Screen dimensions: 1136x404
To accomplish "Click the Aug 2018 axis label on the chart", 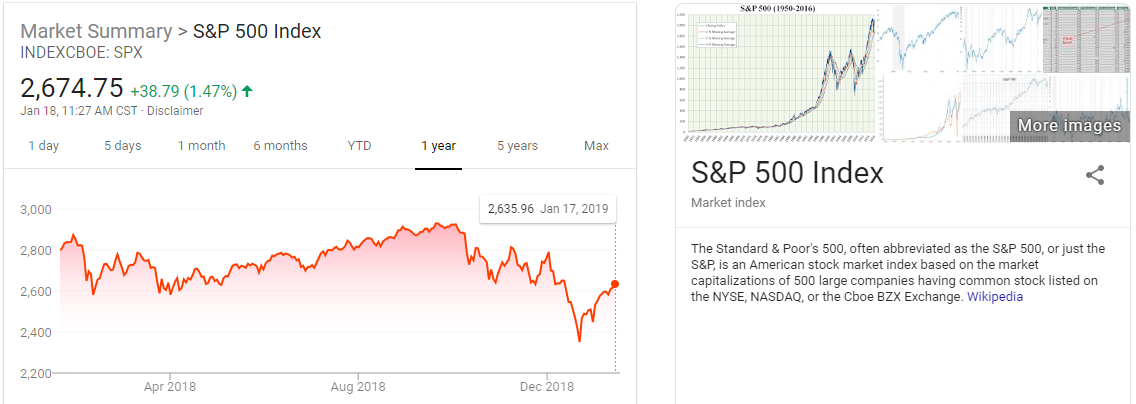I will click(357, 386).
